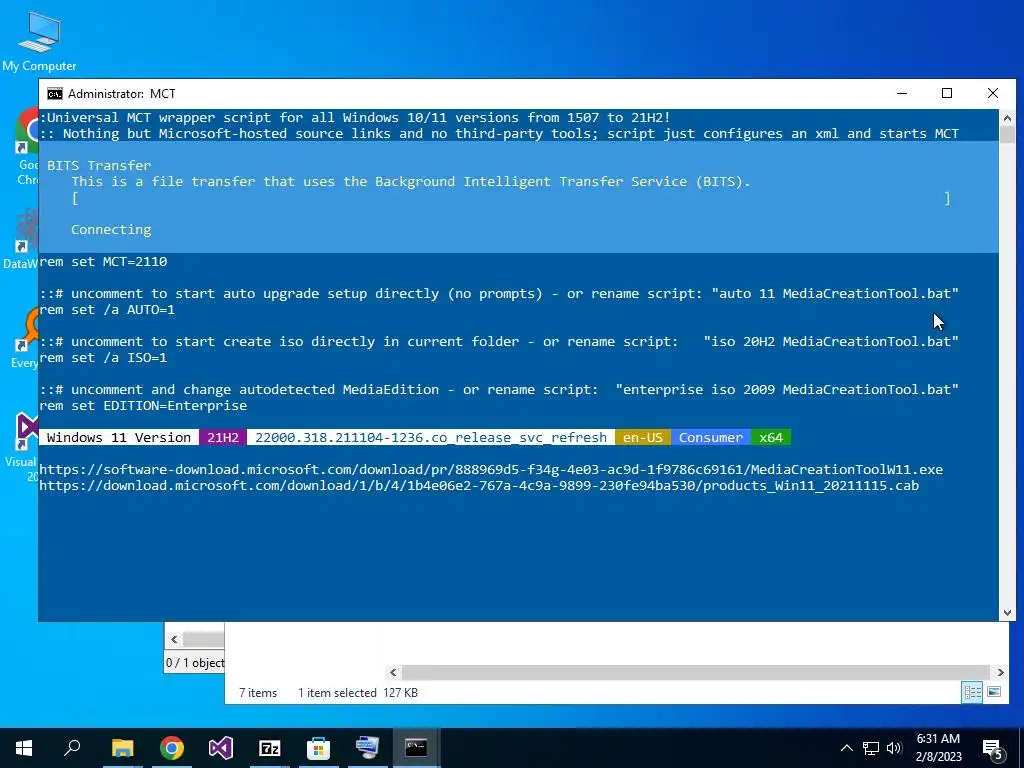The width and height of the screenshot is (1024, 768).
Task: Click the 21H2 version label
Action: click(x=223, y=438)
